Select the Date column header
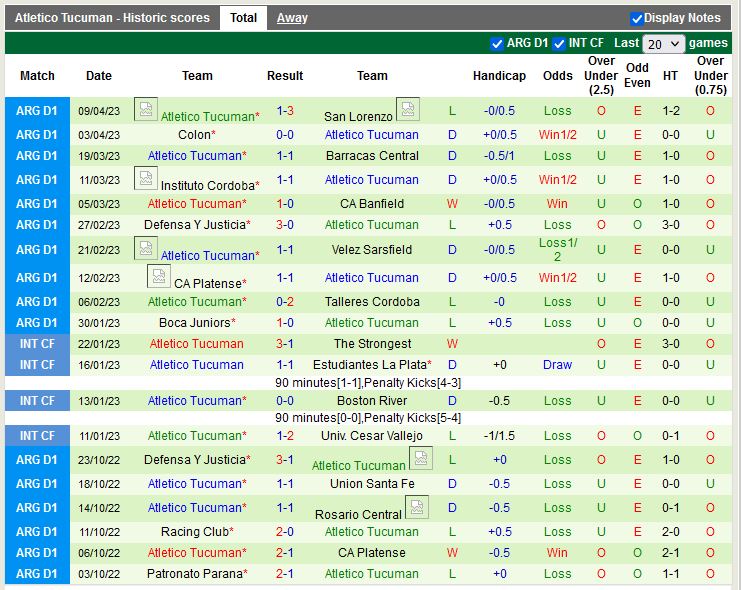This screenshot has width=741, height=590. tap(99, 76)
